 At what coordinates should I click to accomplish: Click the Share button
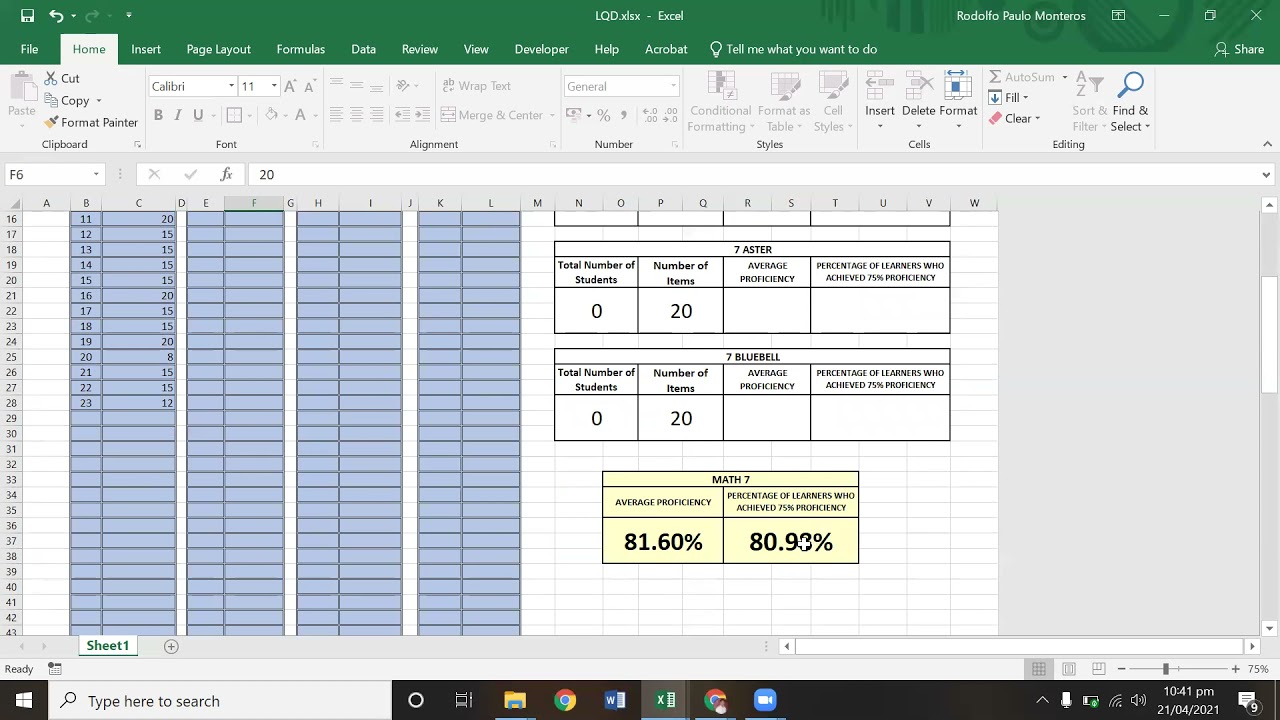click(1239, 49)
